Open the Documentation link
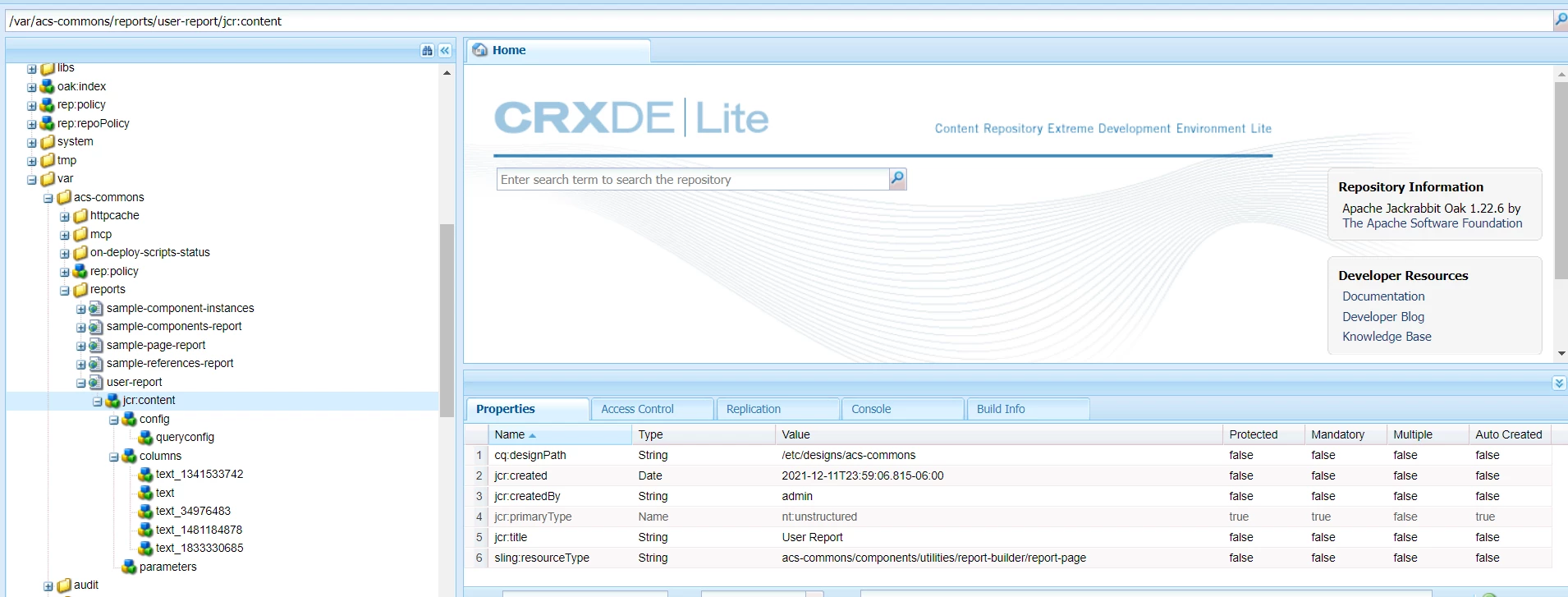 [1383, 296]
